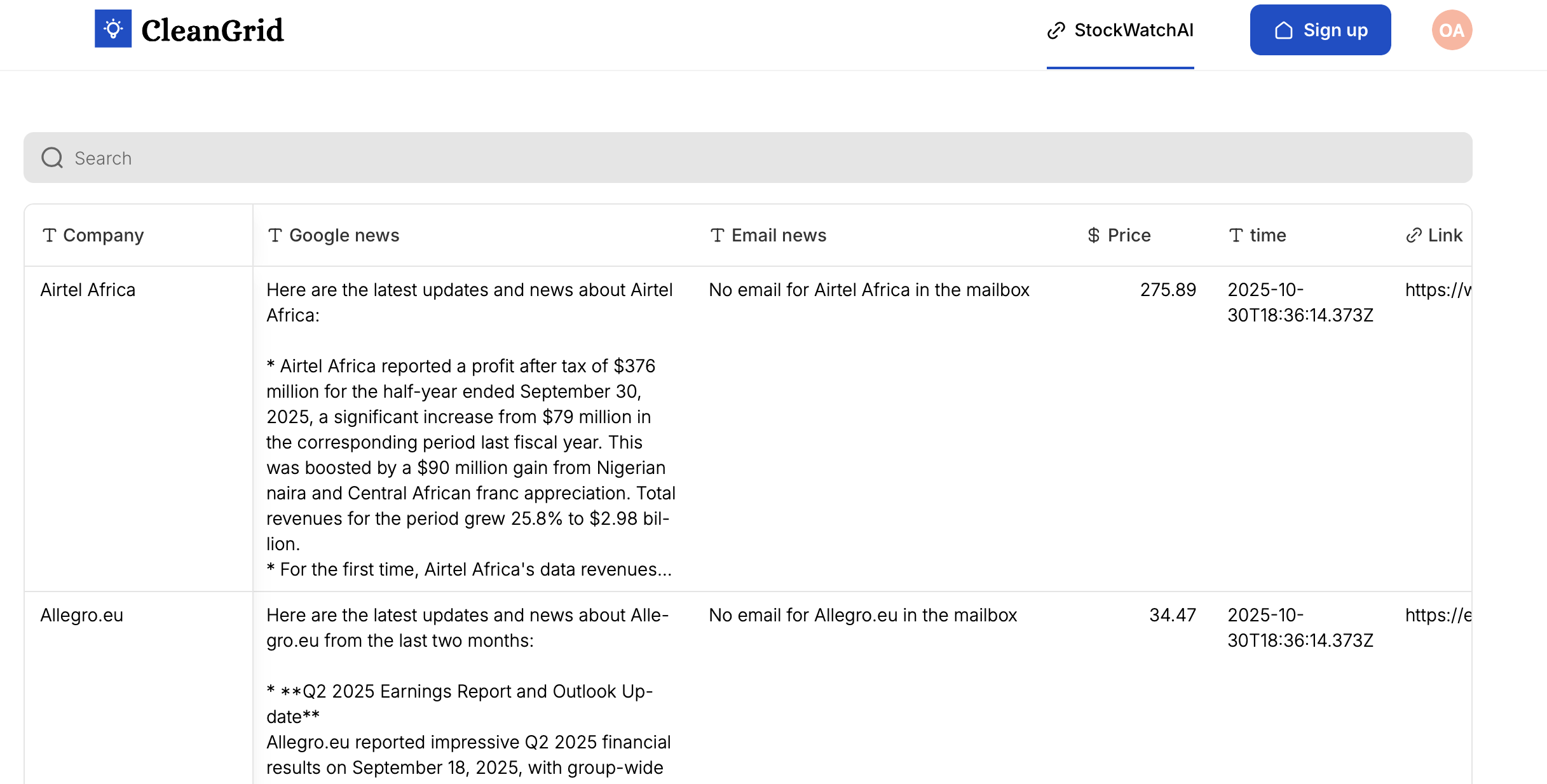Screen dimensions: 1547x784
Task: Click the dollar icon in Price header
Action: tap(1093, 236)
